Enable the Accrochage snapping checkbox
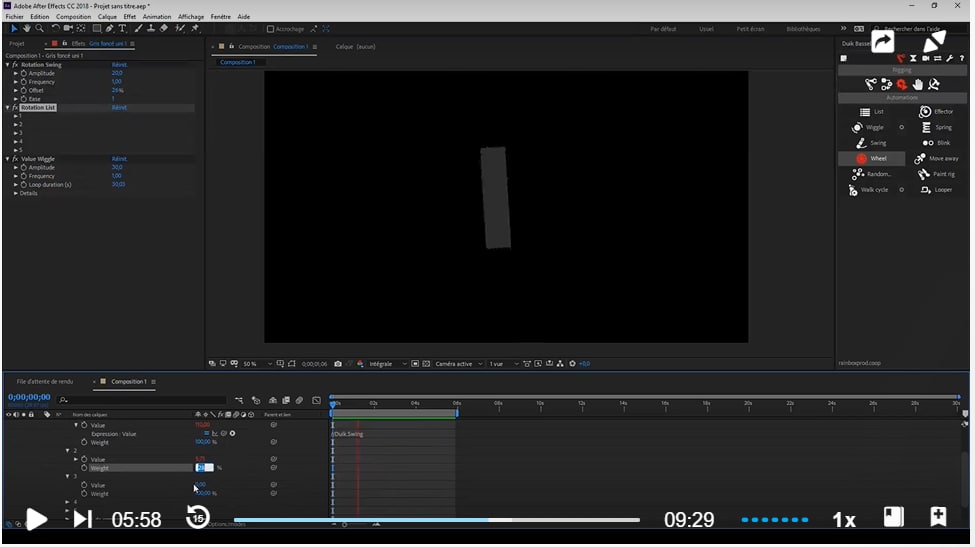Viewport: 975px width, 547px height. [271, 29]
